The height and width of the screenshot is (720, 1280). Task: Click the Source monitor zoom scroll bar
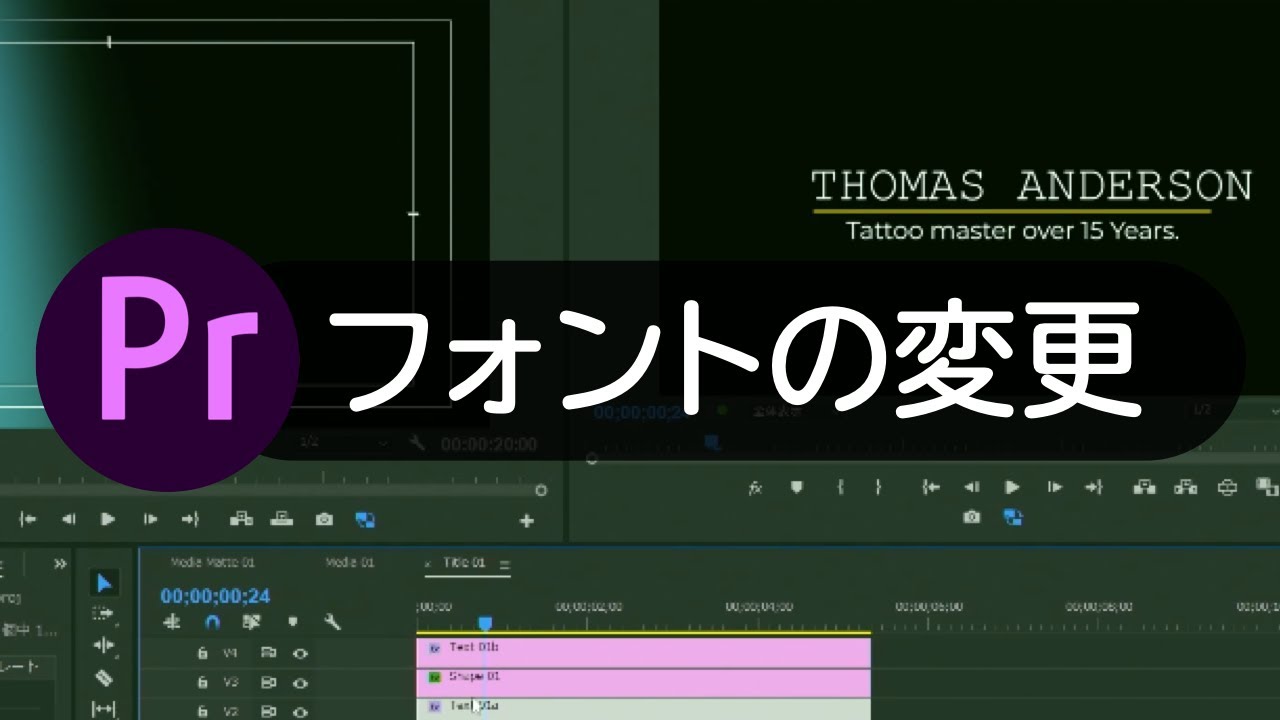click(270, 491)
